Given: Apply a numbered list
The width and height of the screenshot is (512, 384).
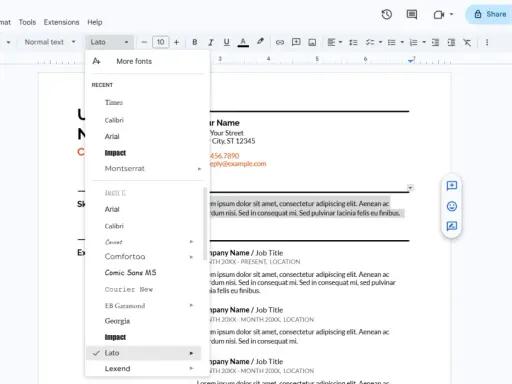Looking at the screenshot, I should (413, 42).
